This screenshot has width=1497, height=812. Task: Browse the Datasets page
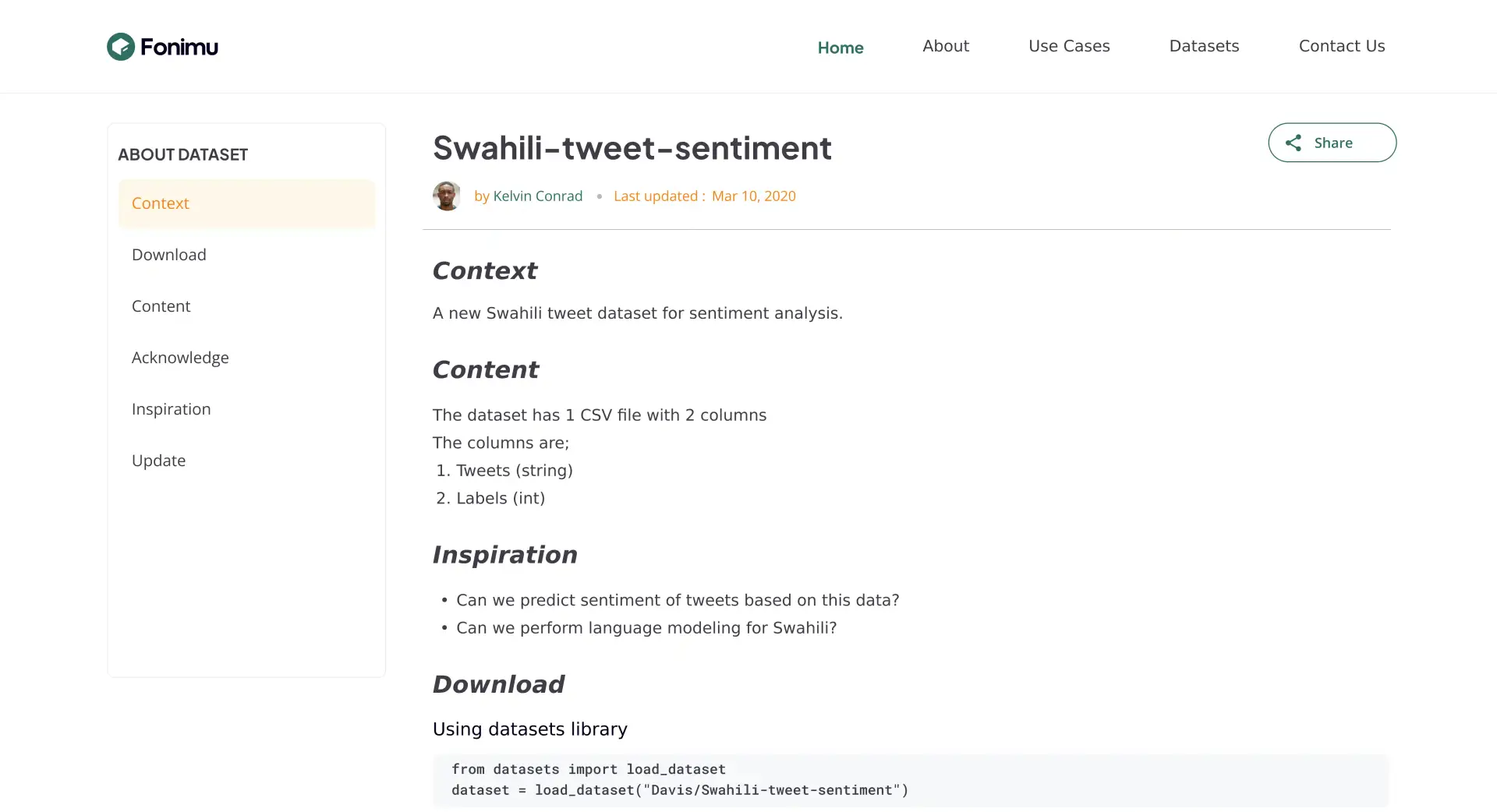[x=1203, y=46]
